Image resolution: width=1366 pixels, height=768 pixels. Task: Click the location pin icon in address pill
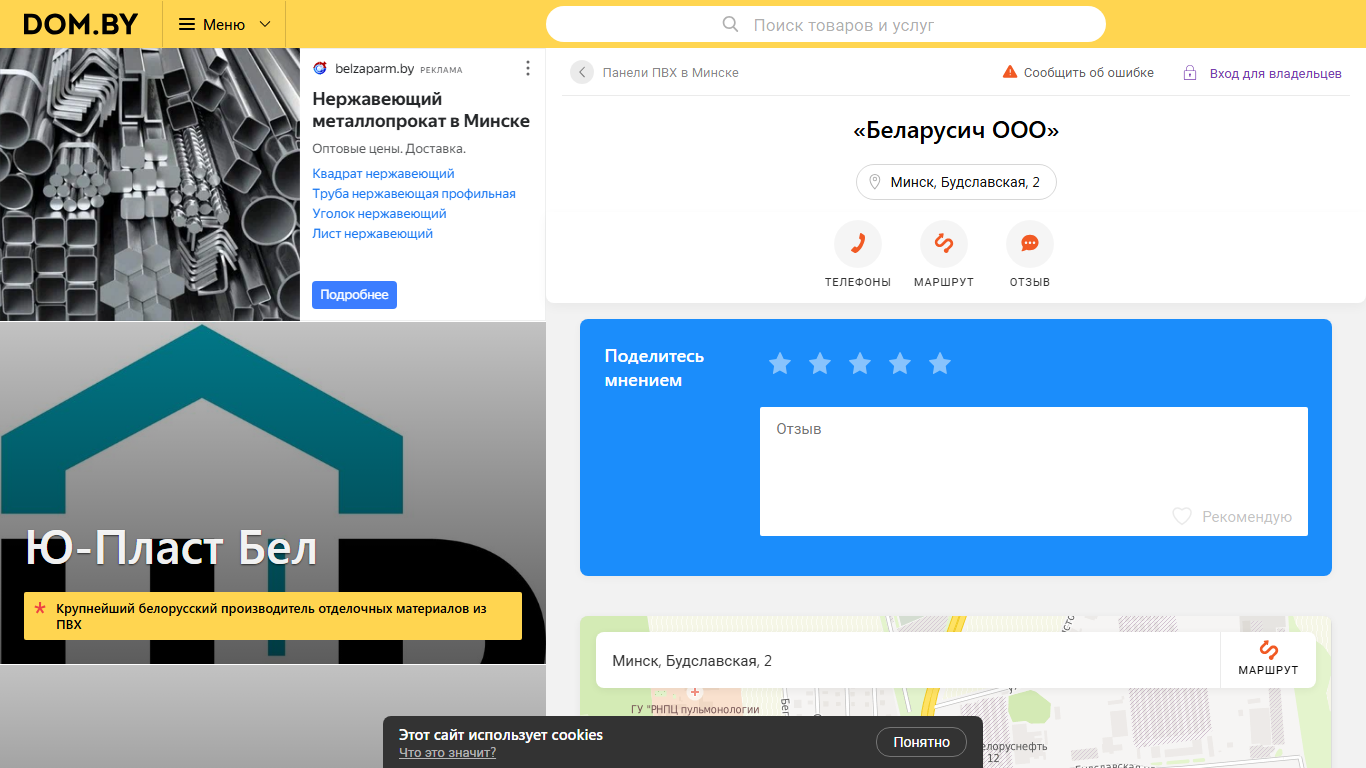(875, 182)
